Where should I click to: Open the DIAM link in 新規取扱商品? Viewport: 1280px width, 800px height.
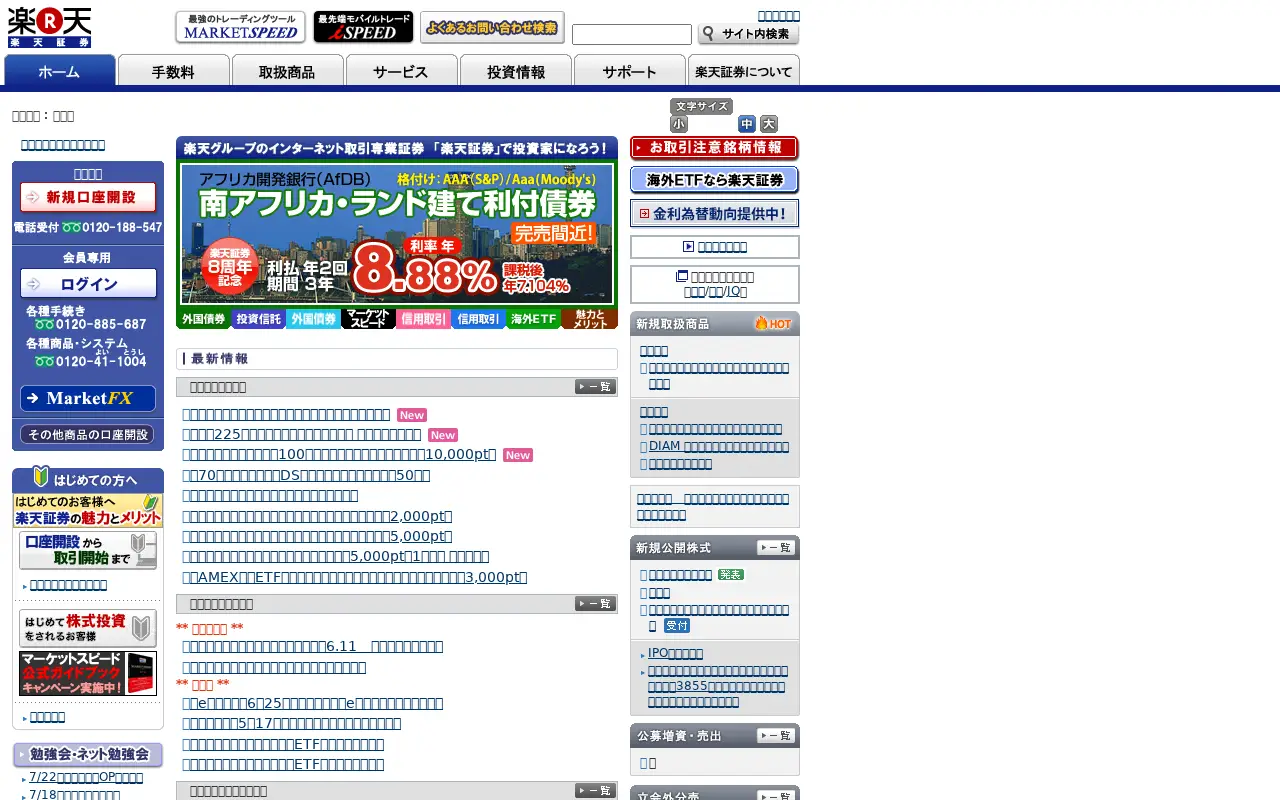point(719,447)
